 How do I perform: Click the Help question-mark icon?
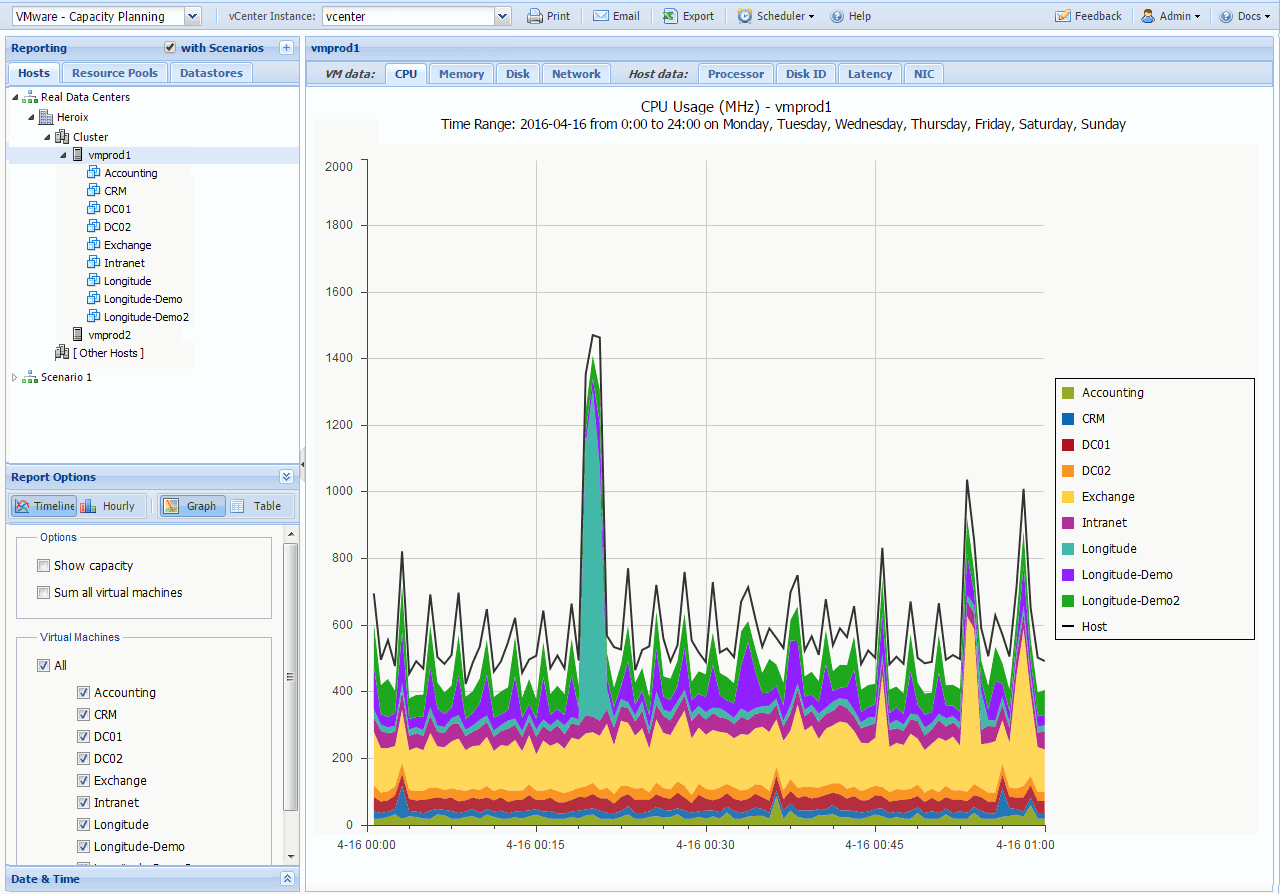point(837,16)
